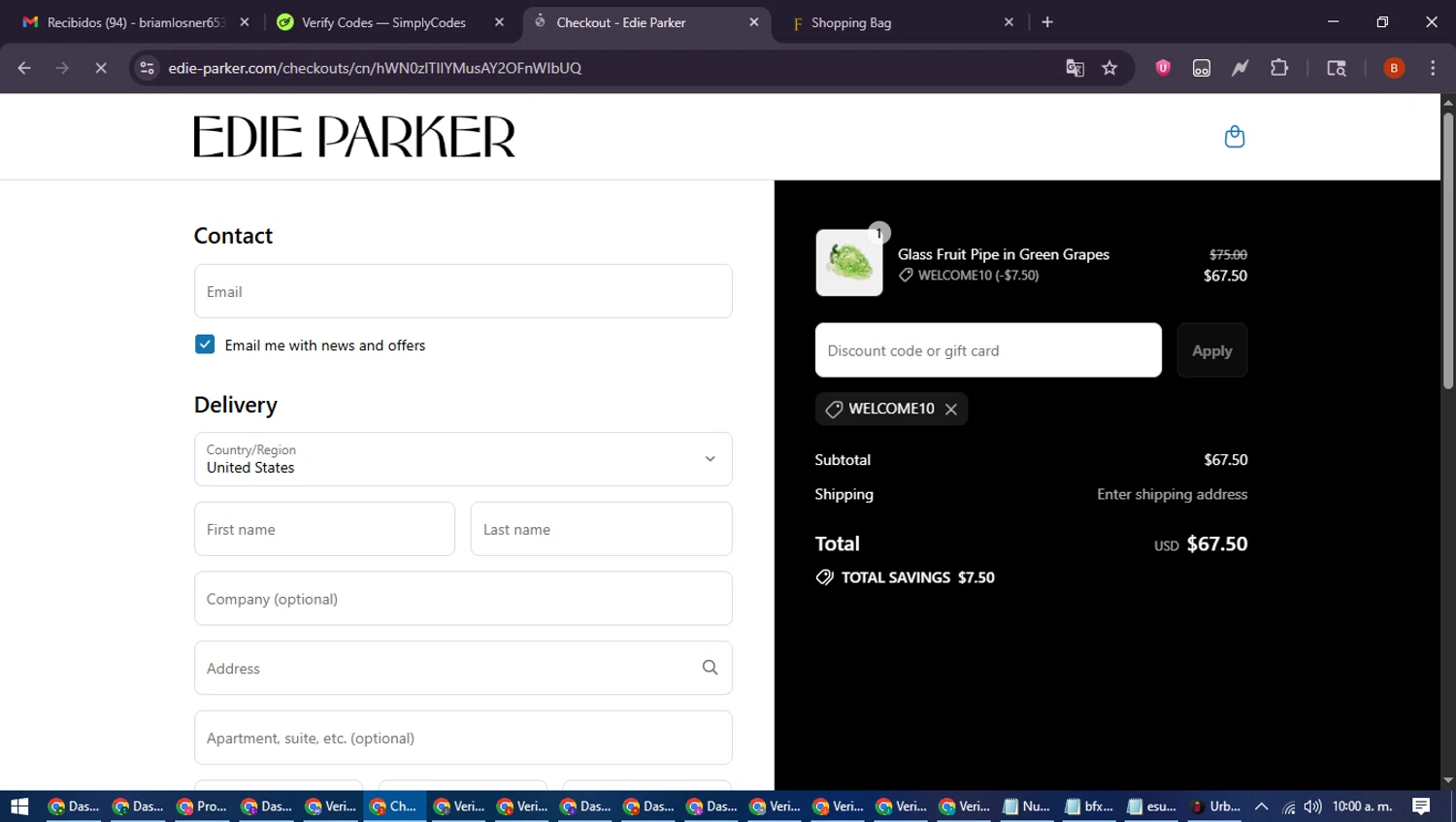Close the Checkout - Edie Parker tab
Image resolution: width=1456 pixels, height=822 pixels.
click(x=754, y=22)
